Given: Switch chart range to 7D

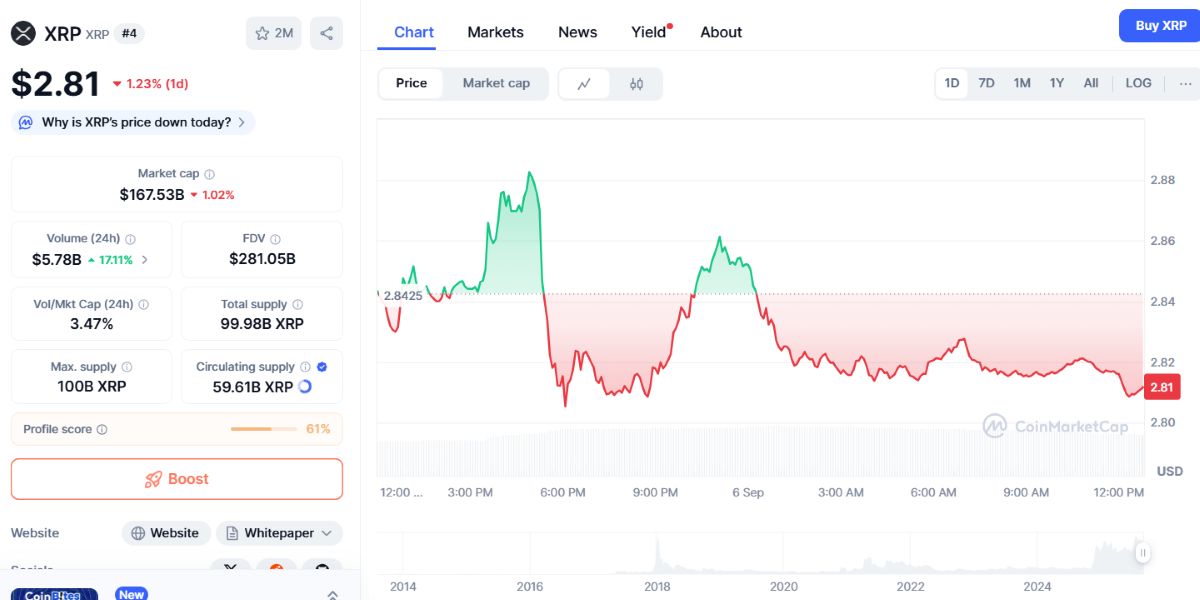Looking at the screenshot, I should tap(986, 84).
